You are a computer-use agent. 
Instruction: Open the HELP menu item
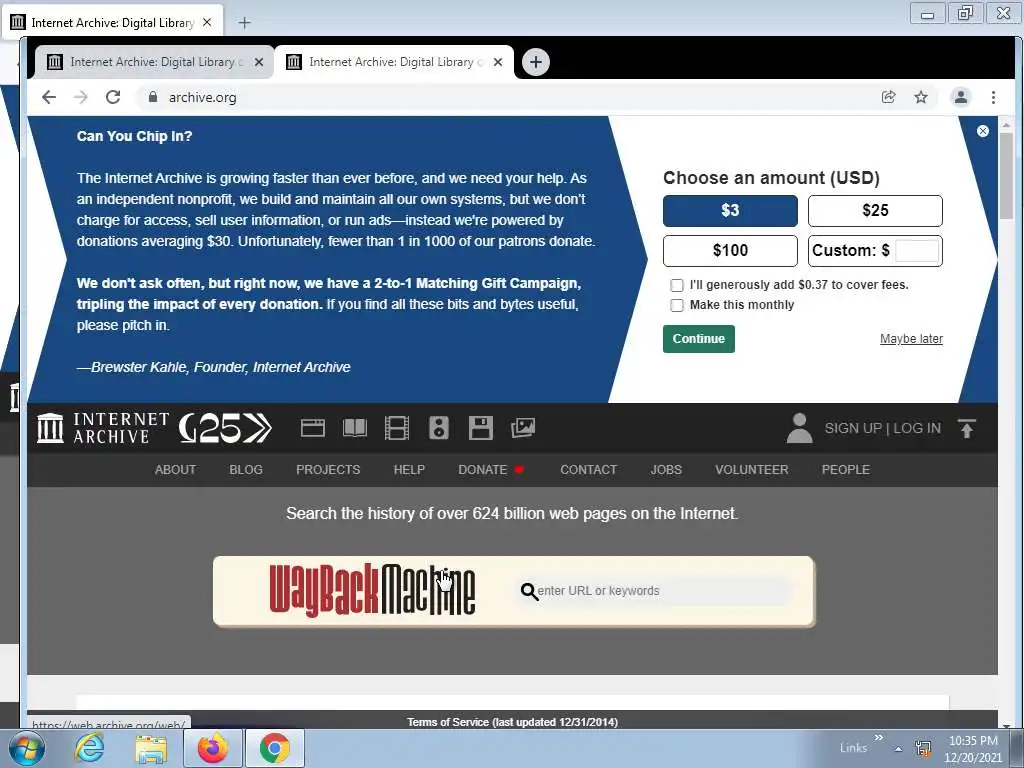click(409, 470)
